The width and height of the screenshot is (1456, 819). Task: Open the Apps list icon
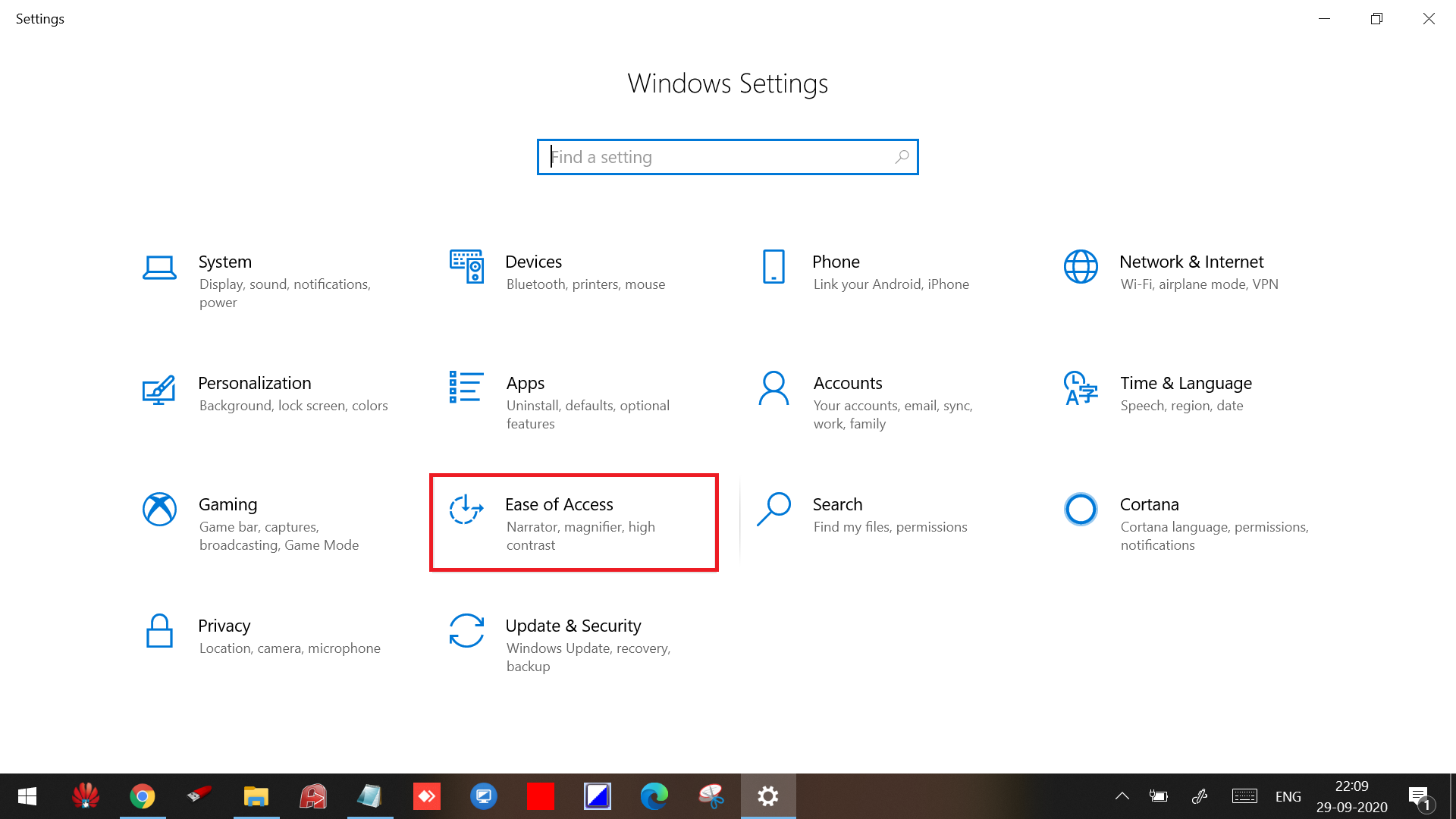click(x=466, y=387)
